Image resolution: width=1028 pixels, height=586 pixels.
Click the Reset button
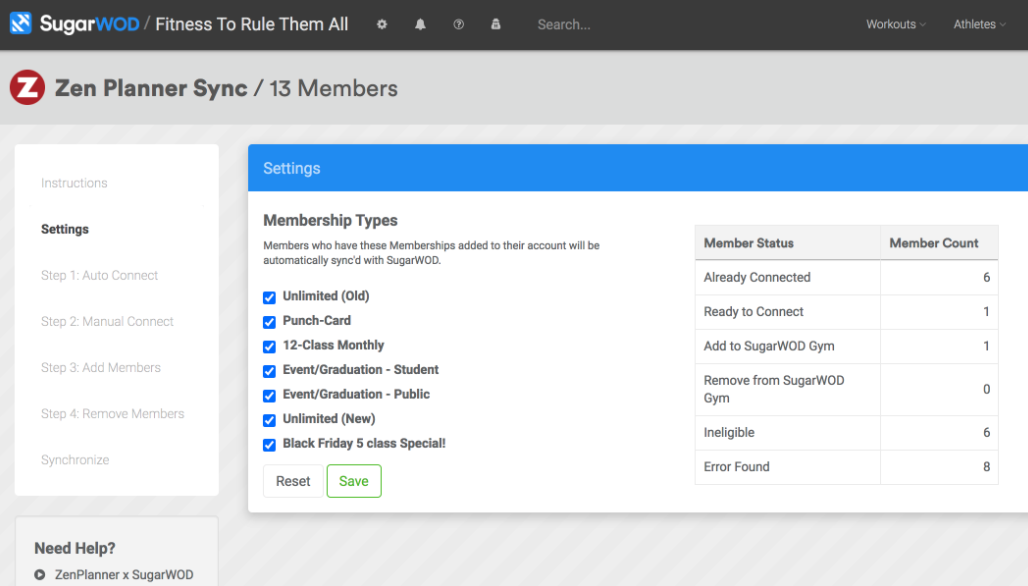point(293,481)
